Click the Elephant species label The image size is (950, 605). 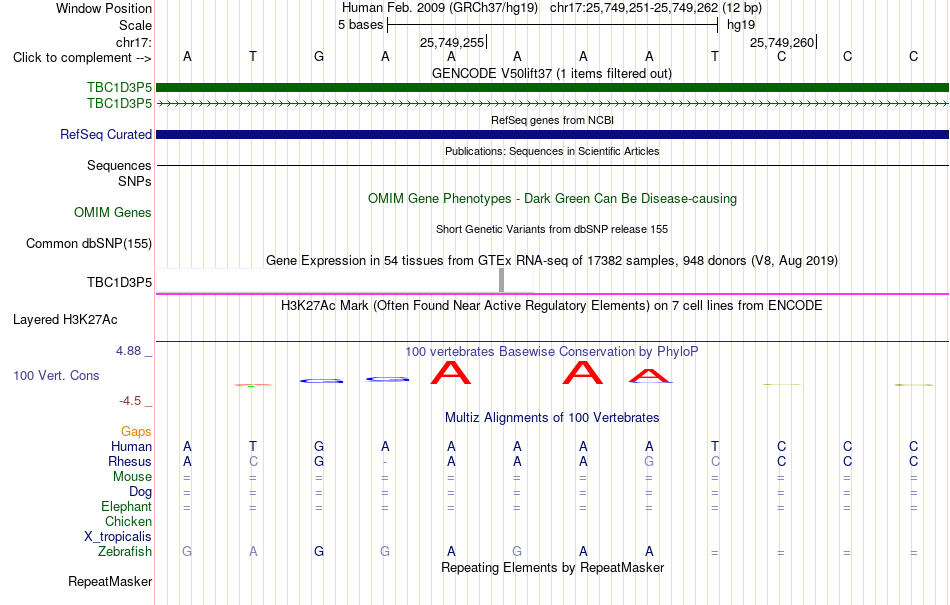click(126, 506)
